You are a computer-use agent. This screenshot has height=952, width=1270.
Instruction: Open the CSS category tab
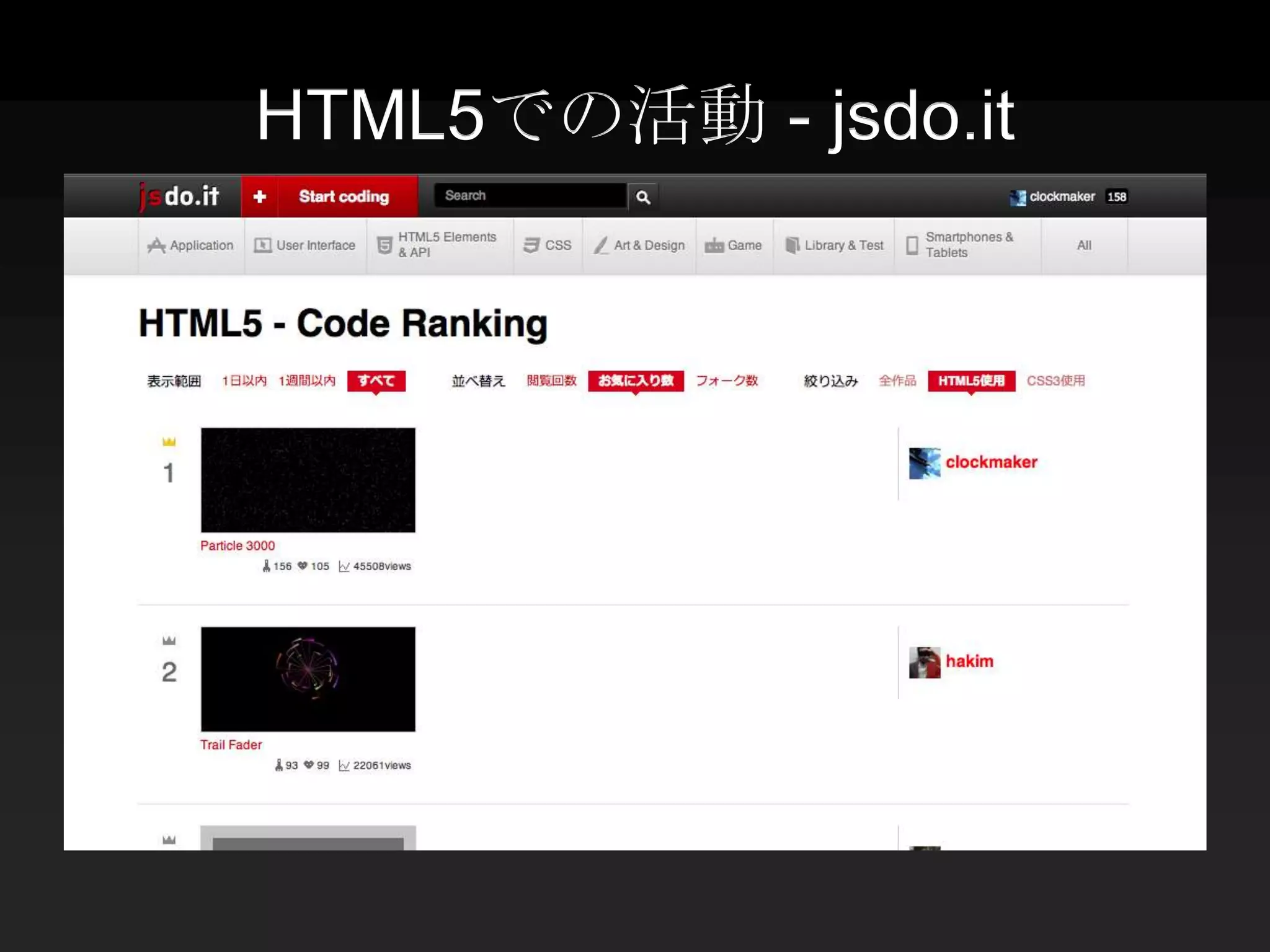tap(548, 245)
